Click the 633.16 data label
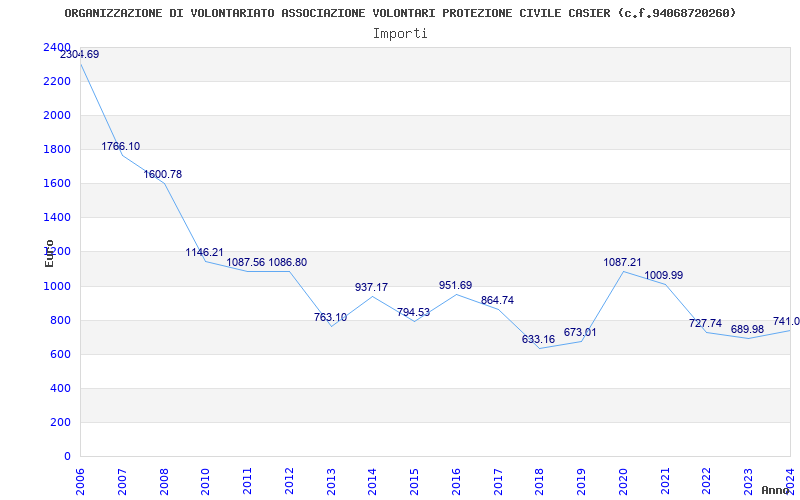The image size is (800, 500). (538, 340)
